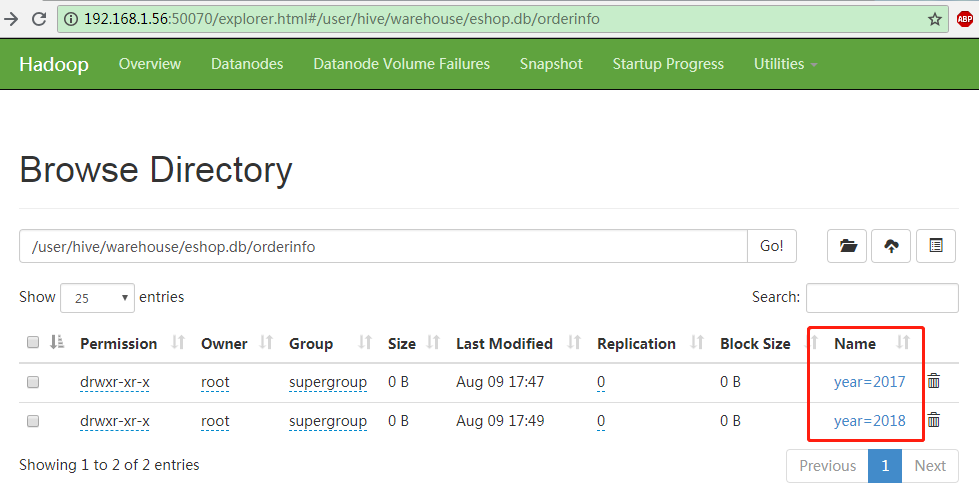Screen dimensions: 979x502
Task: Sort by the Permission column arrows
Action: pyautogui.click(x=178, y=343)
